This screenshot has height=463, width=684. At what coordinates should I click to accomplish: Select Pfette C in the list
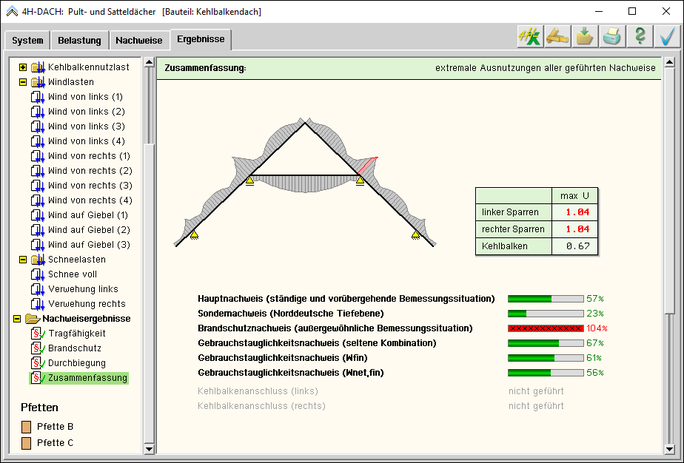coord(55,442)
